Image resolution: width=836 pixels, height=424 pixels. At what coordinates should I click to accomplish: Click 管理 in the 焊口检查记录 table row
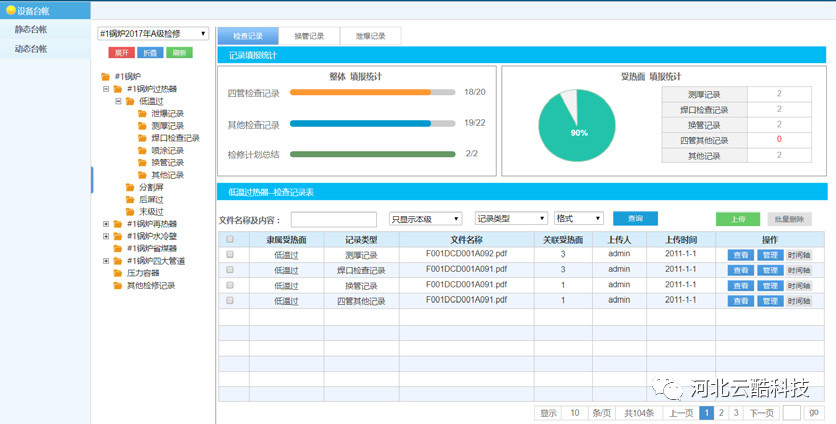coord(770,270)
